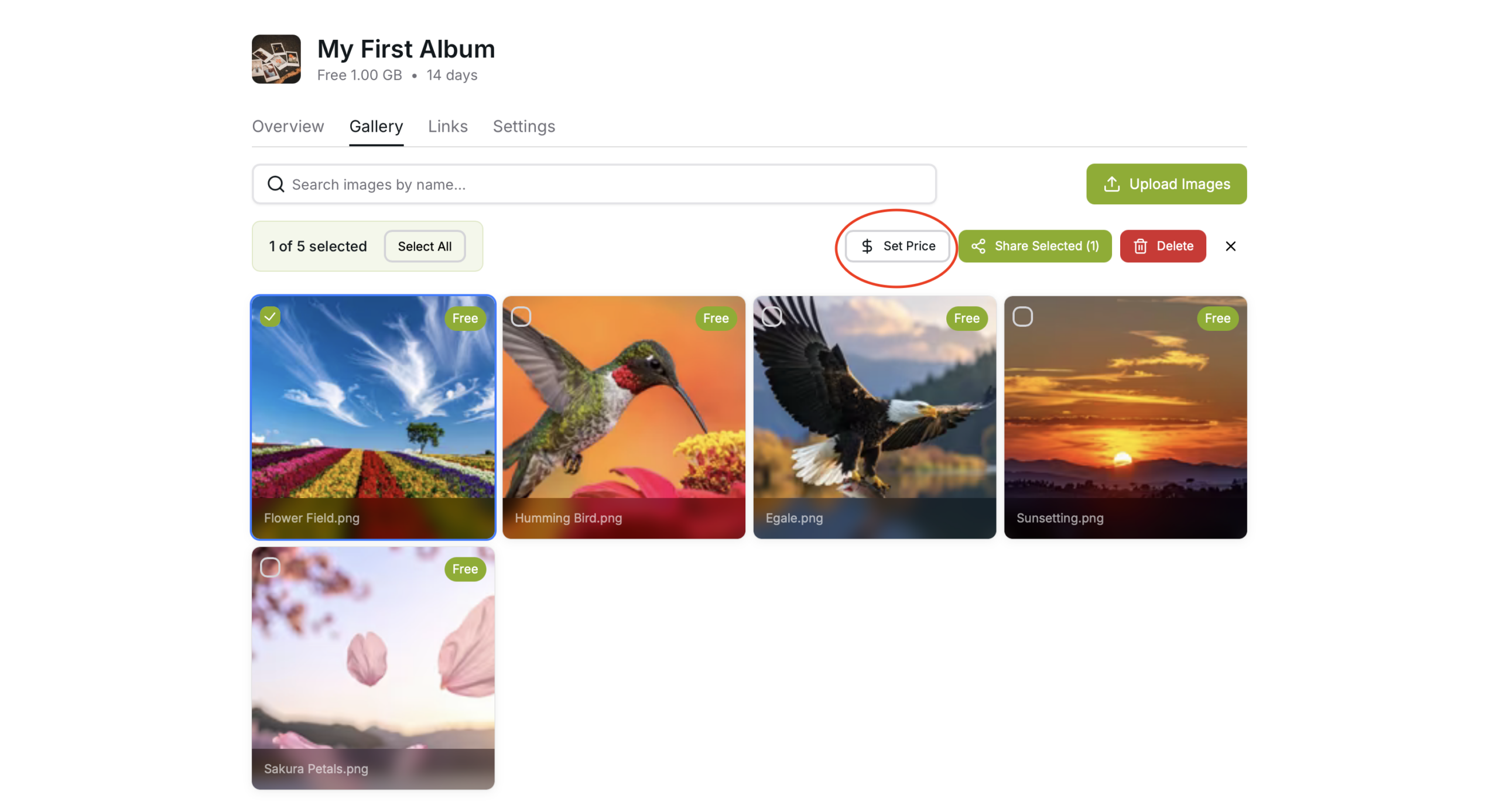Clear selection with the X icon
1499x812 pixels.
(1230, 246)
